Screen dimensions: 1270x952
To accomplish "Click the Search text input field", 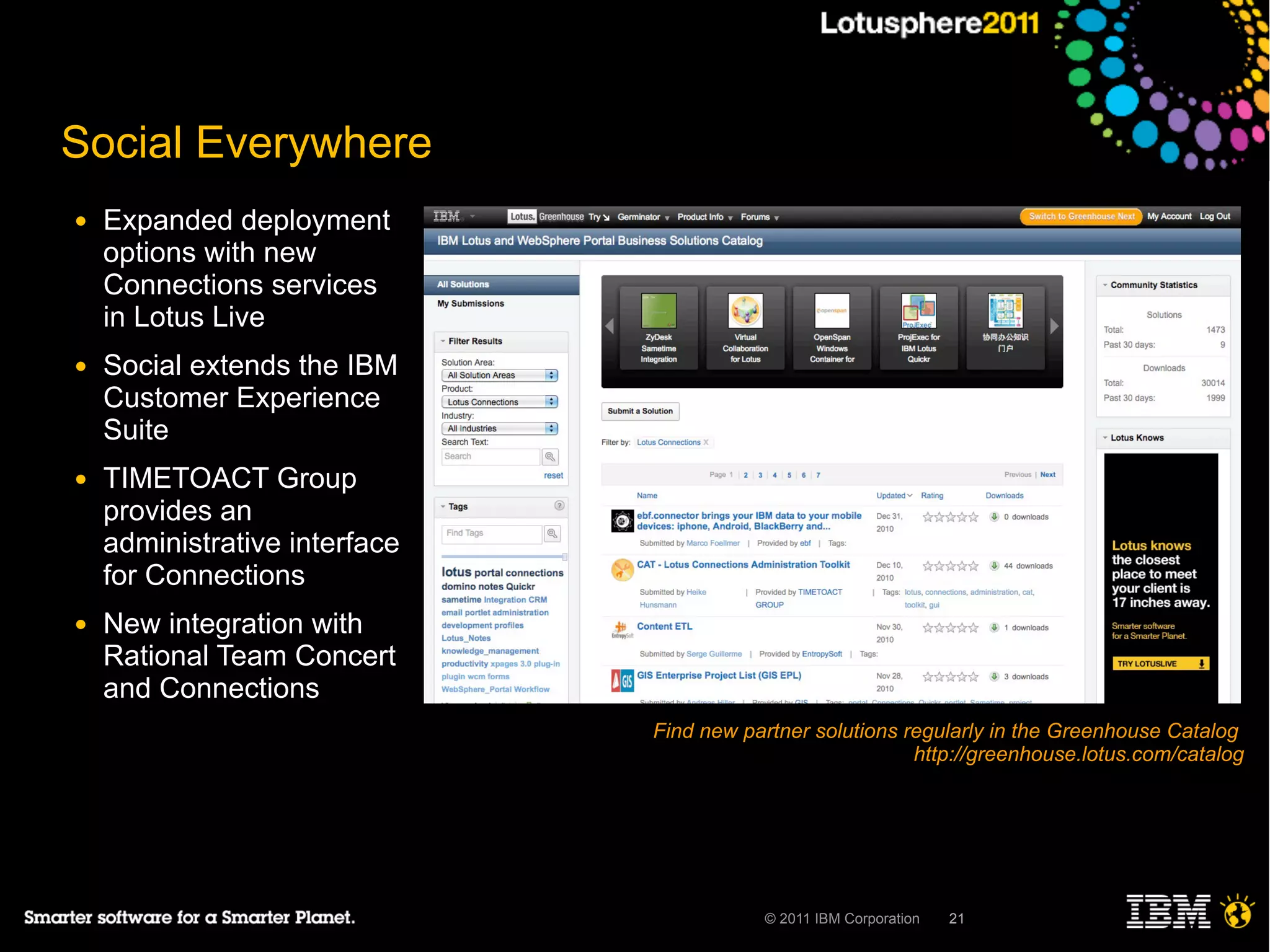I will (491, 457).
